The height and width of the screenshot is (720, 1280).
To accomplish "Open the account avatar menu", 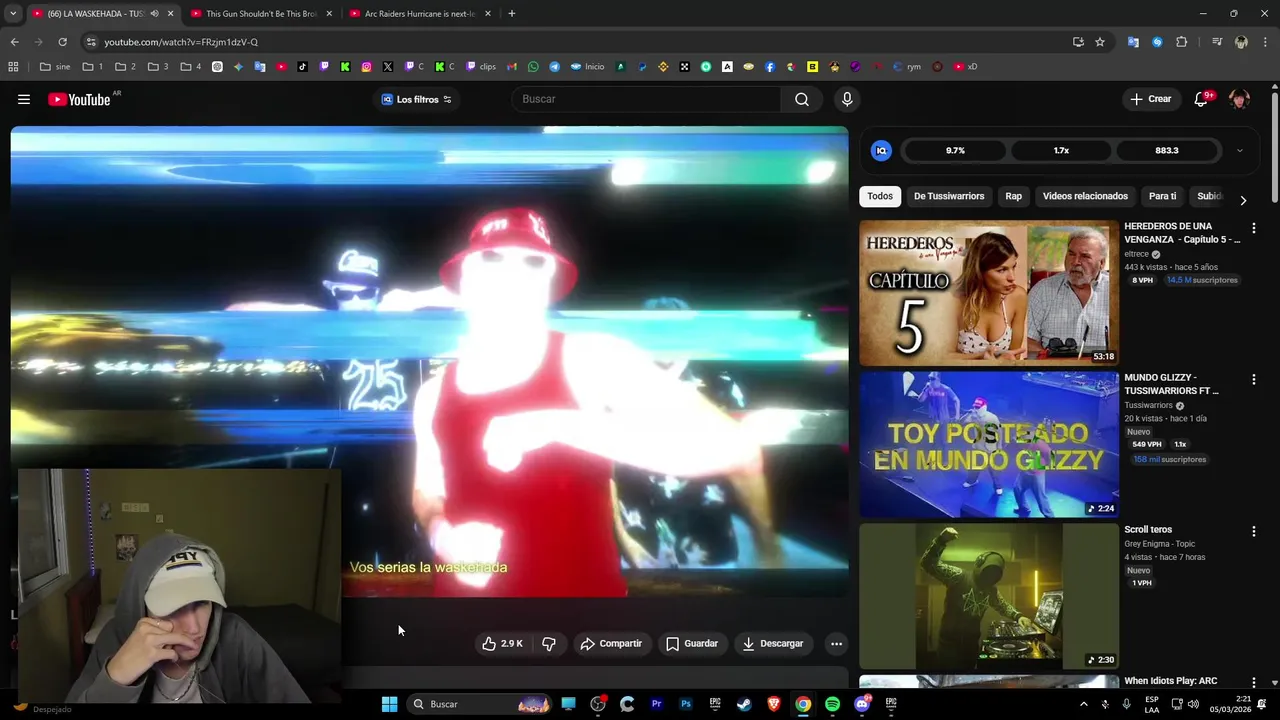I will coord(1239,99).
